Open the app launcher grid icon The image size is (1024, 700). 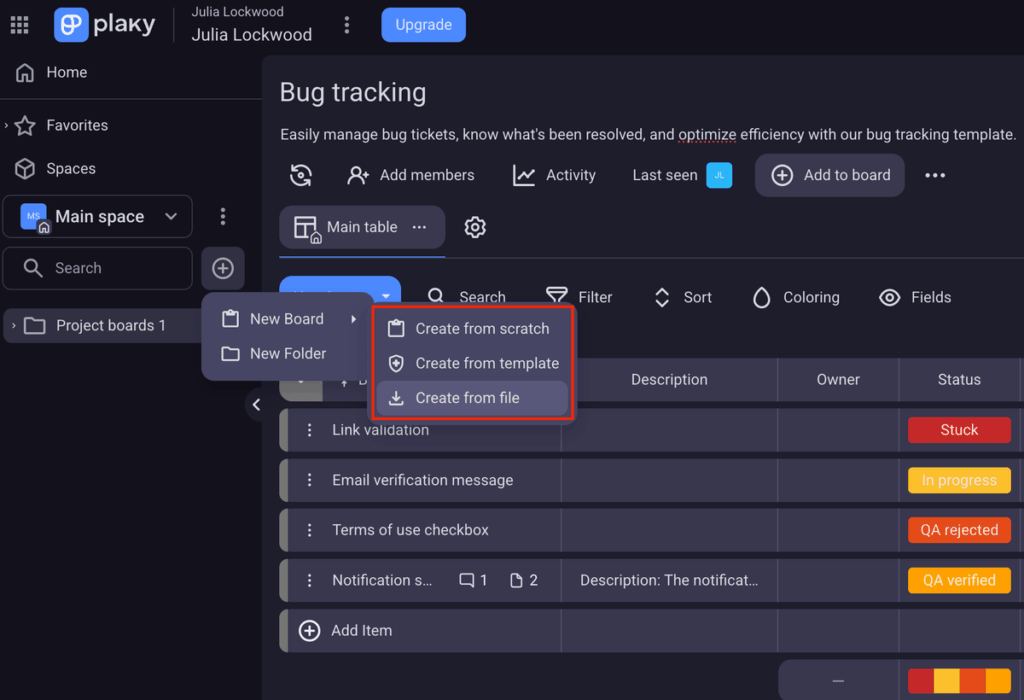[19, 24]
